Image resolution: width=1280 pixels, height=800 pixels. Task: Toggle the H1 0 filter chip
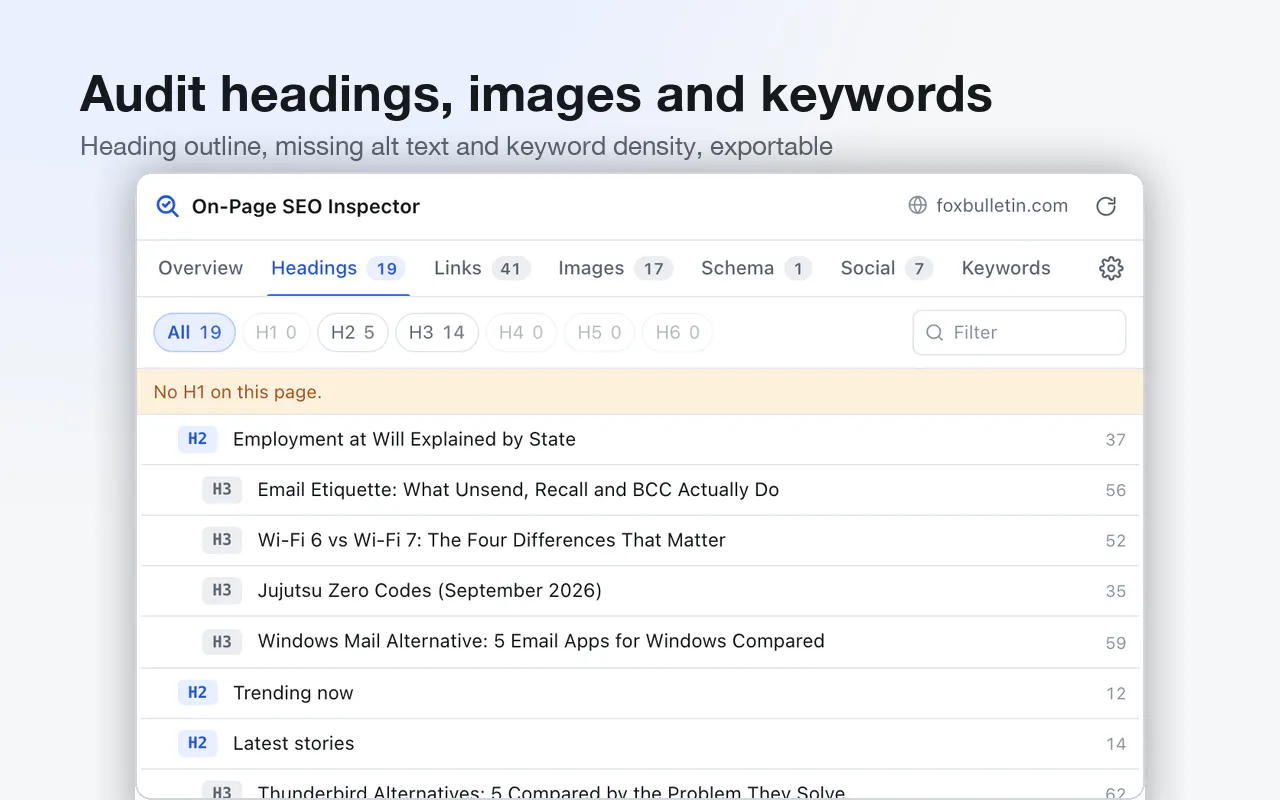coord(276,333)
